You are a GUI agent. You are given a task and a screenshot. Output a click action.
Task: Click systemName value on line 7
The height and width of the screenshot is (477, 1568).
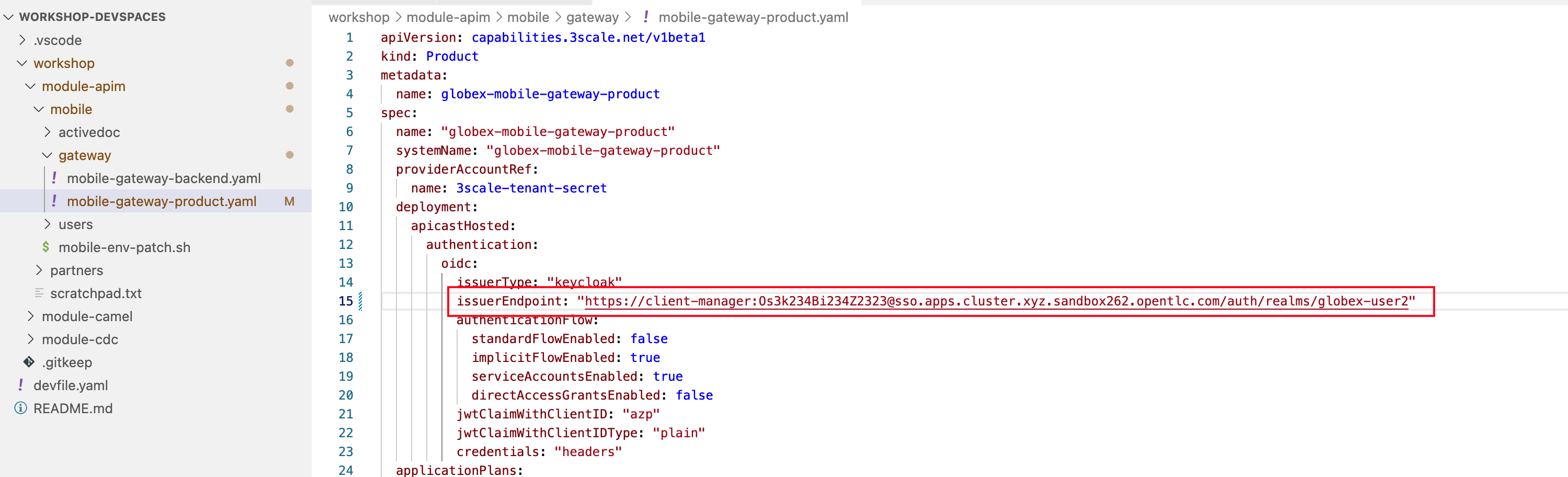pos(603,151)
